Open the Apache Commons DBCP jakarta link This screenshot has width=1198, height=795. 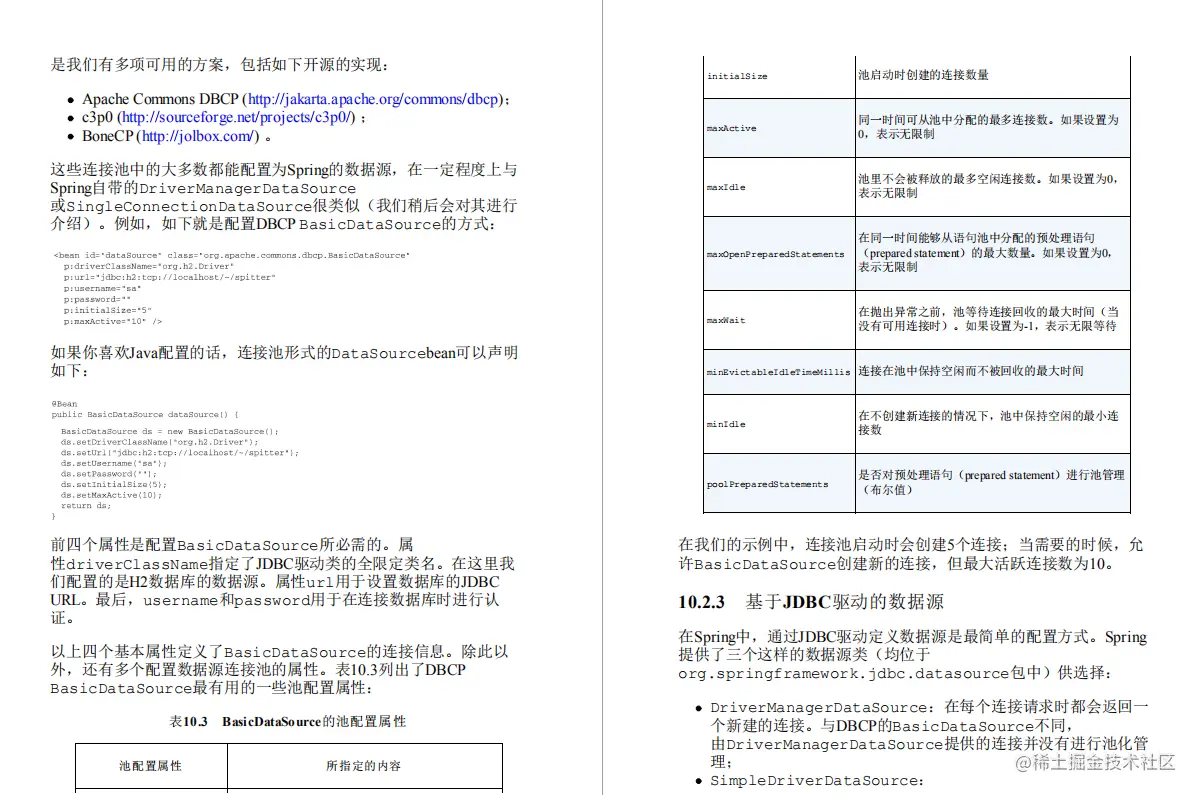tap(373, 99)
